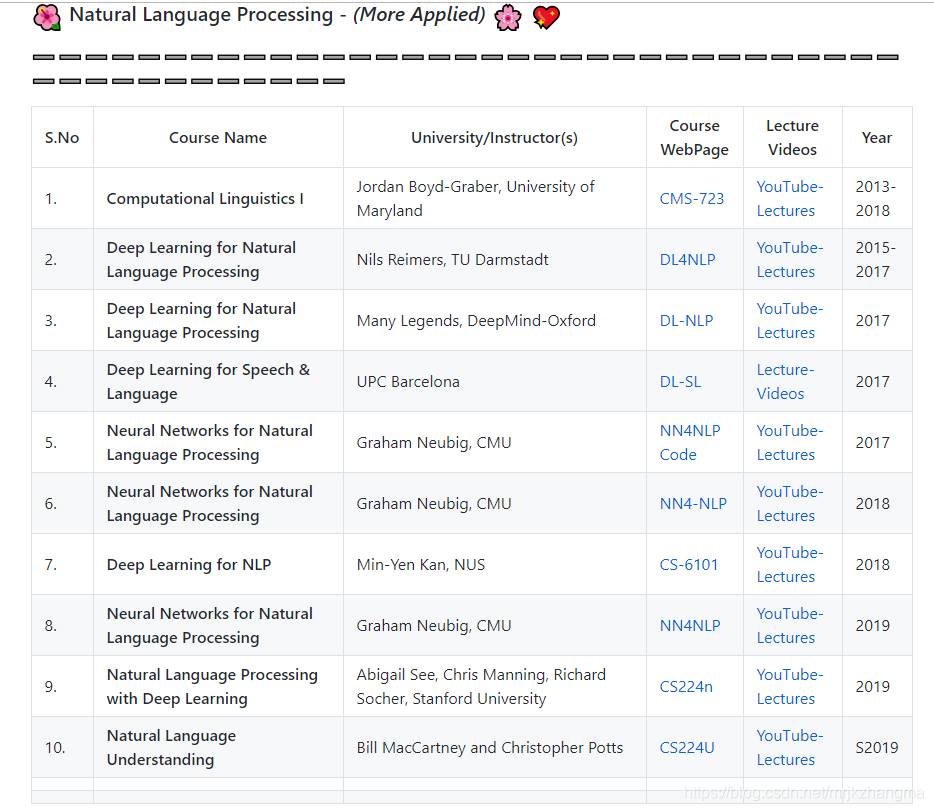Open the CMS-723 course webpage link
934x811 pixels.
click(x=692, y=199)
